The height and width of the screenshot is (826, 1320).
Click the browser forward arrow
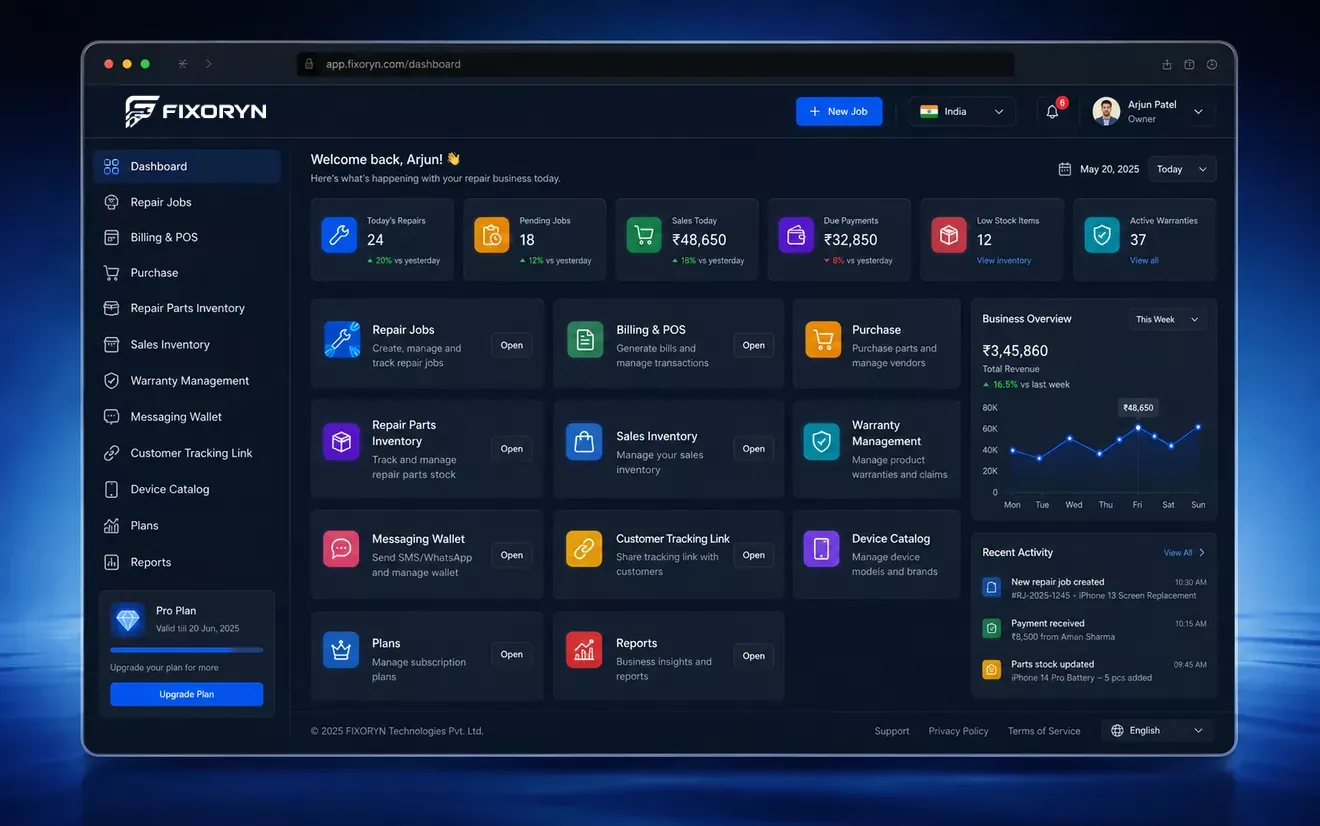pos(209,64)
